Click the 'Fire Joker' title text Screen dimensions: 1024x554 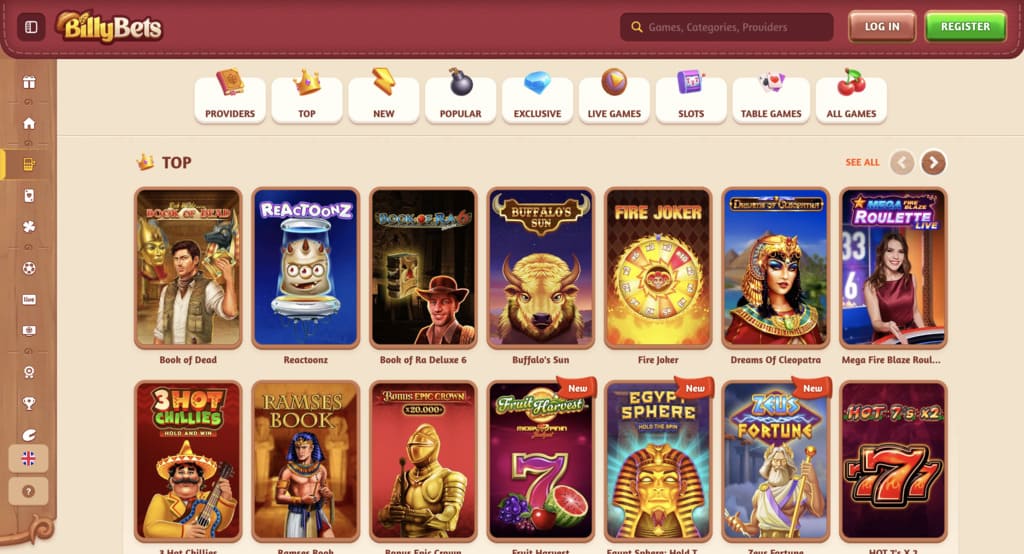click(658, 360)
